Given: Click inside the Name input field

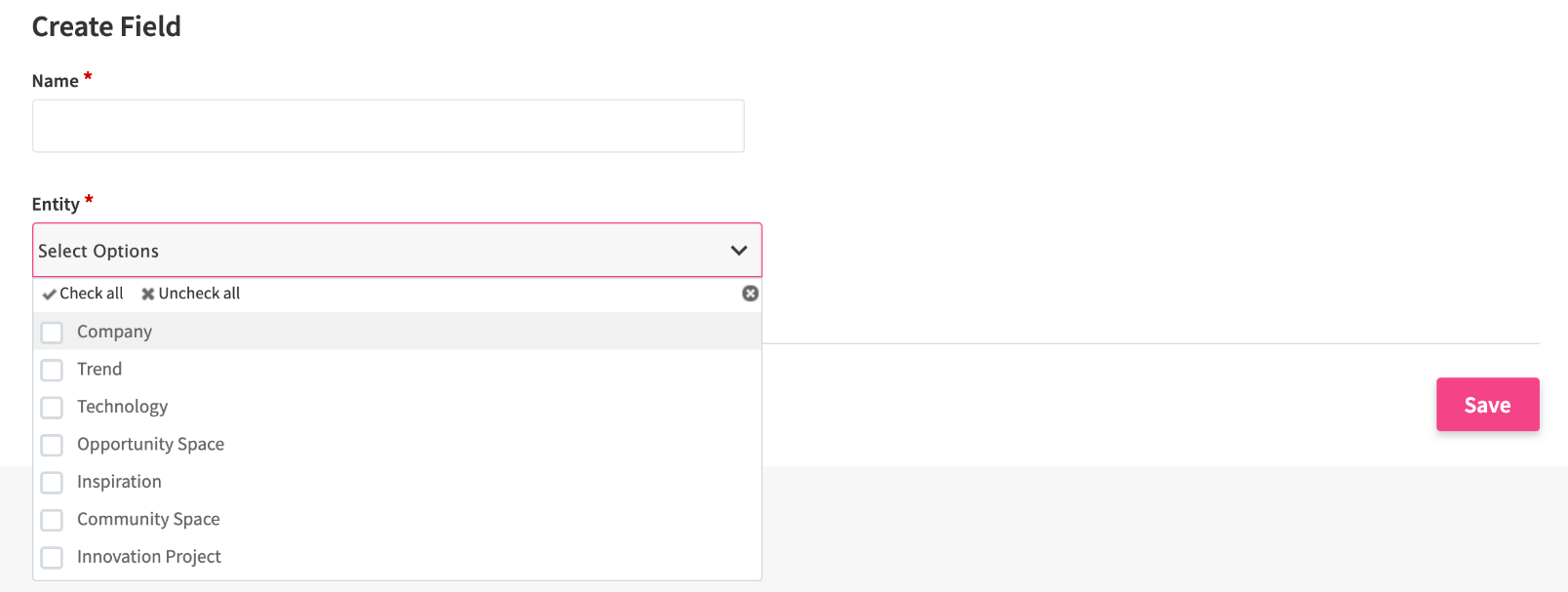Looking at the screenshot, I should (388, 125).
